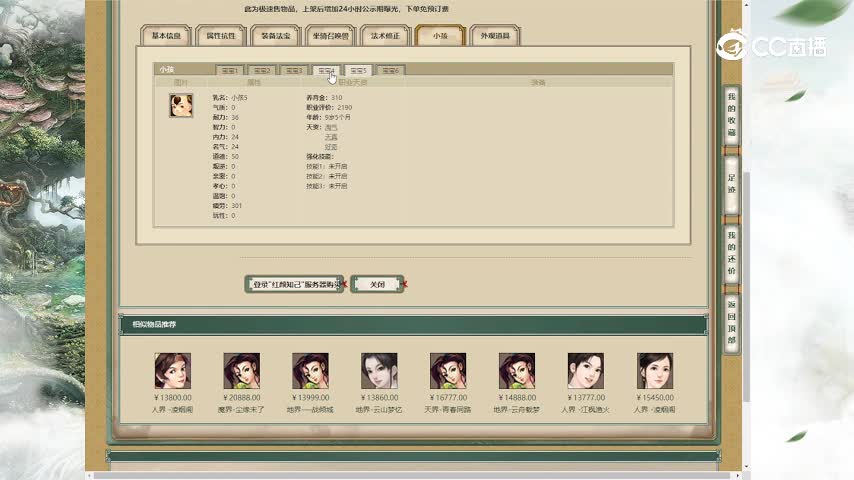Open 足迹 in the right sidebar
854x480 pixels.
click(731, 184)
